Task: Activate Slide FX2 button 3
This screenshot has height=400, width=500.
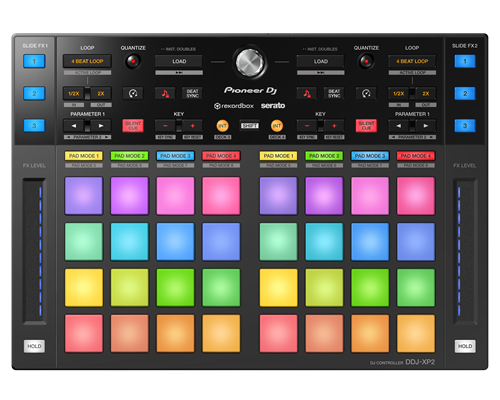Action: pyautogui.click(x=465, y=126)
